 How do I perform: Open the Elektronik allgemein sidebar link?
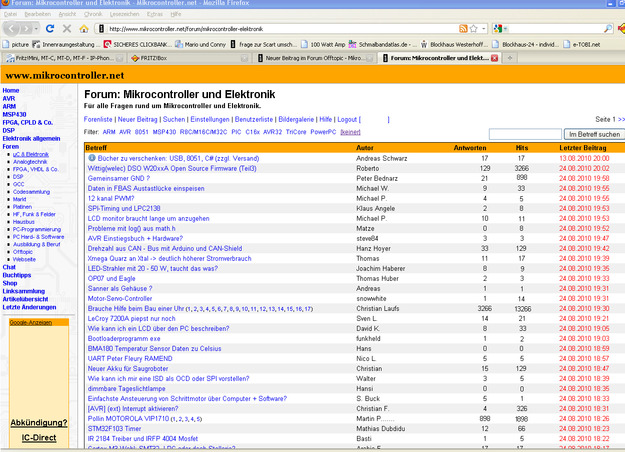31,138
